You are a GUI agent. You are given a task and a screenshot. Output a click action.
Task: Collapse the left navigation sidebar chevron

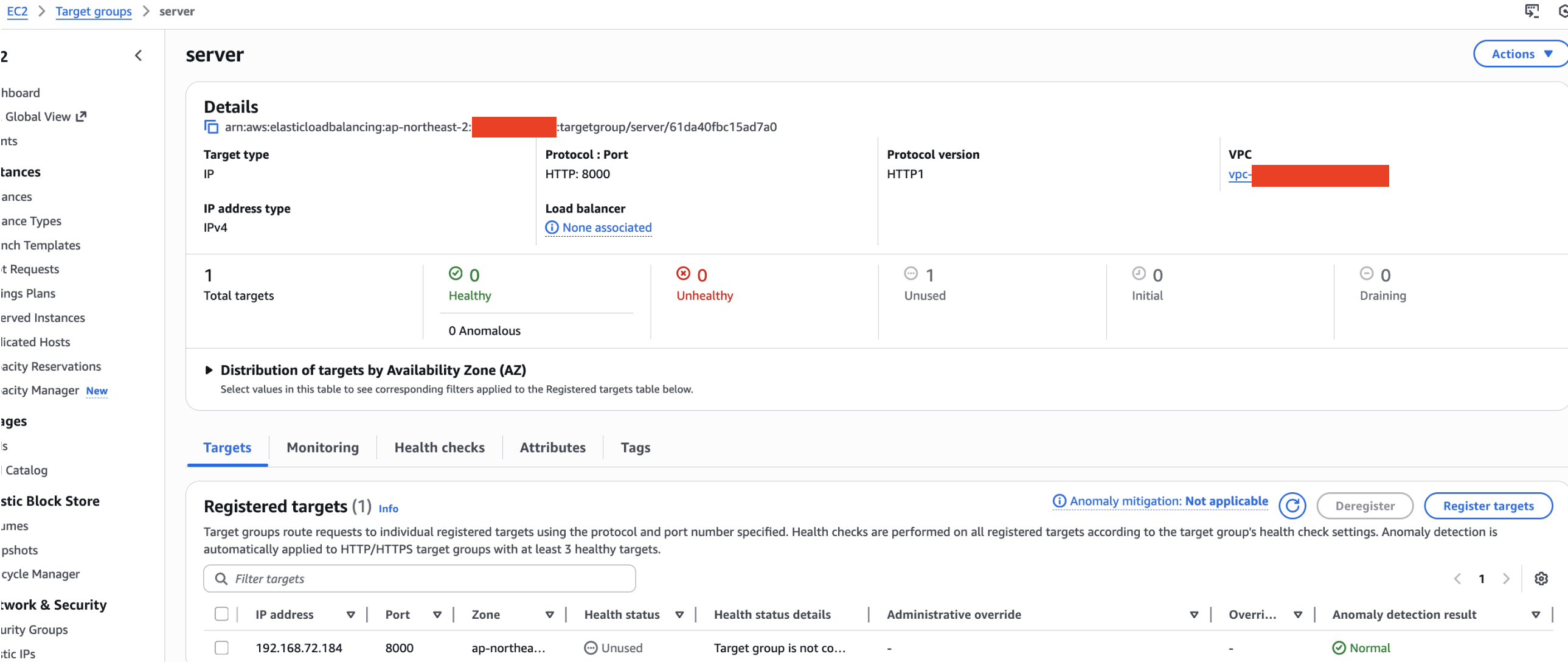click(138, 55)
